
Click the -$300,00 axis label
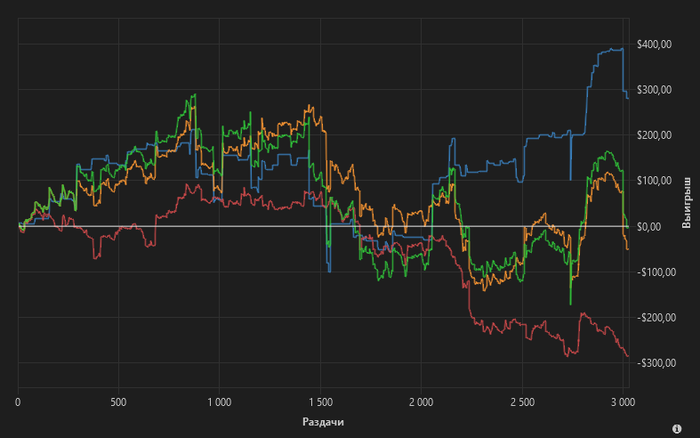[x=656, y=363]
